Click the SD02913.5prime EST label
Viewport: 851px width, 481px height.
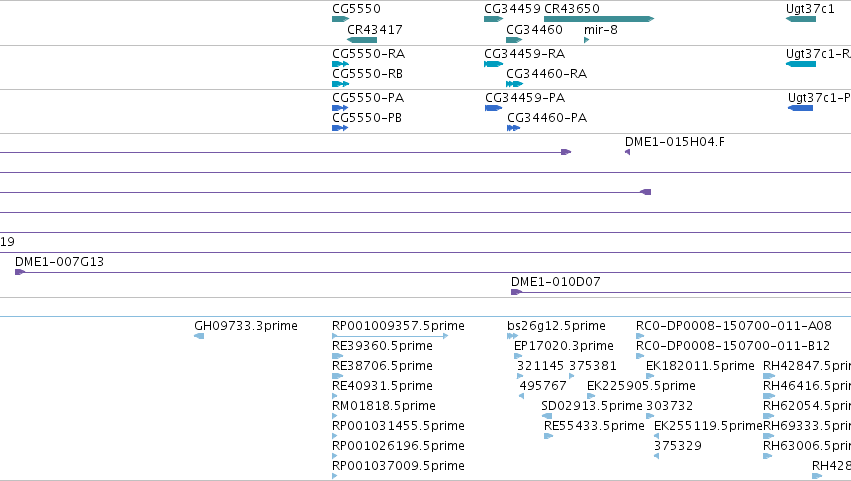click(x=592, y=406)
